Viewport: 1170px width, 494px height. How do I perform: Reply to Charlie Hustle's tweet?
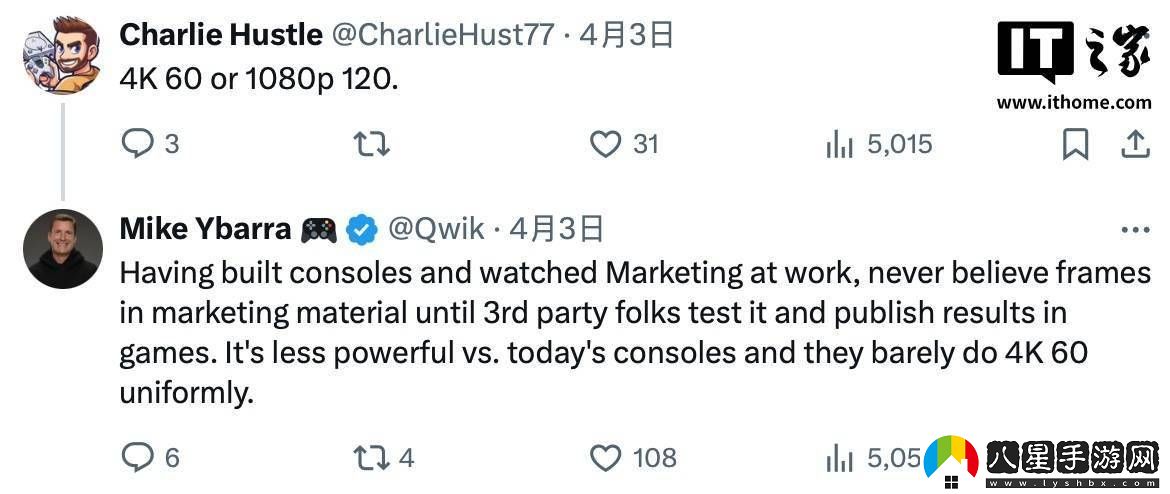[136, 145]
